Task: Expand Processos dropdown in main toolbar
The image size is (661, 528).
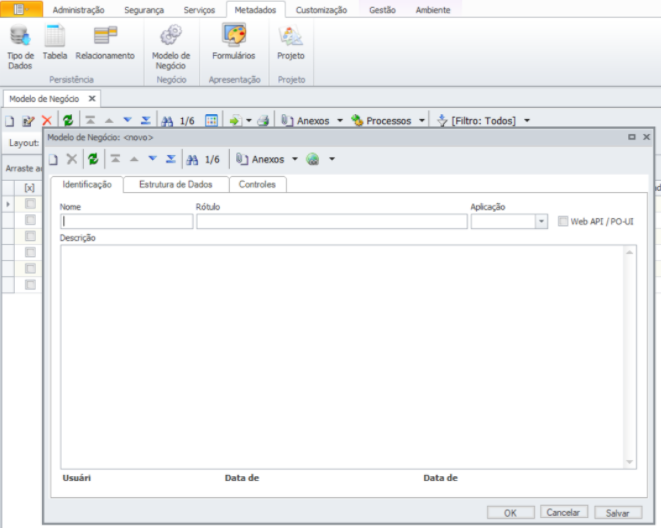Action: (x=422, y=121)
